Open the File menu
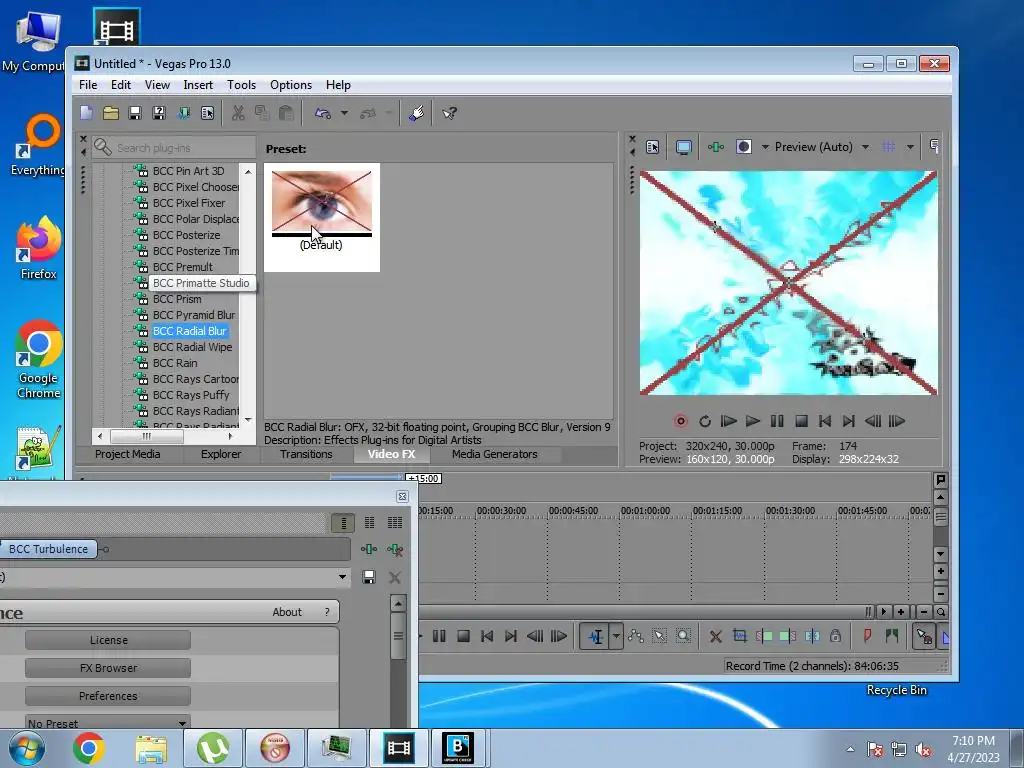1024x768 pixels. [88, 85]
